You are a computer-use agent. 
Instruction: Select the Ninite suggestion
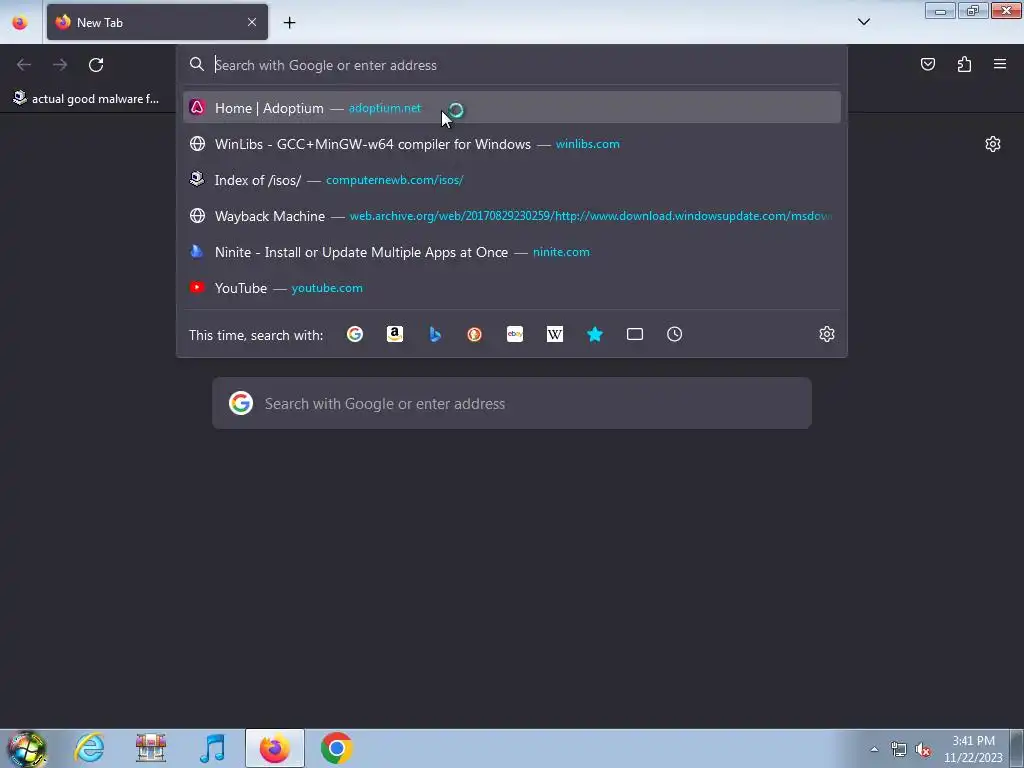[511, 251]
